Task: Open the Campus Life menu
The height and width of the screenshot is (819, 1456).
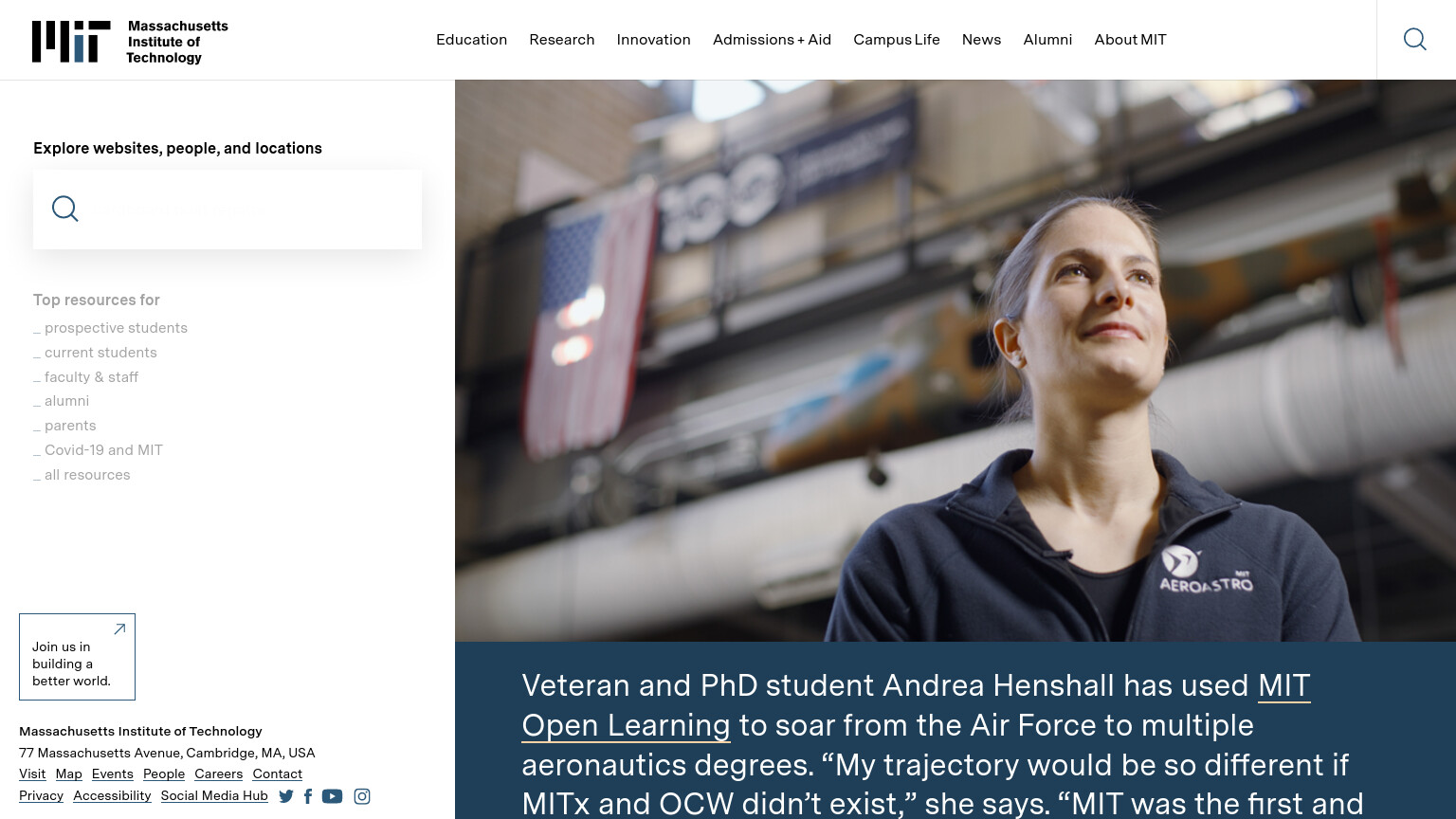Action: pyautogui.click(x=897, y=40)
